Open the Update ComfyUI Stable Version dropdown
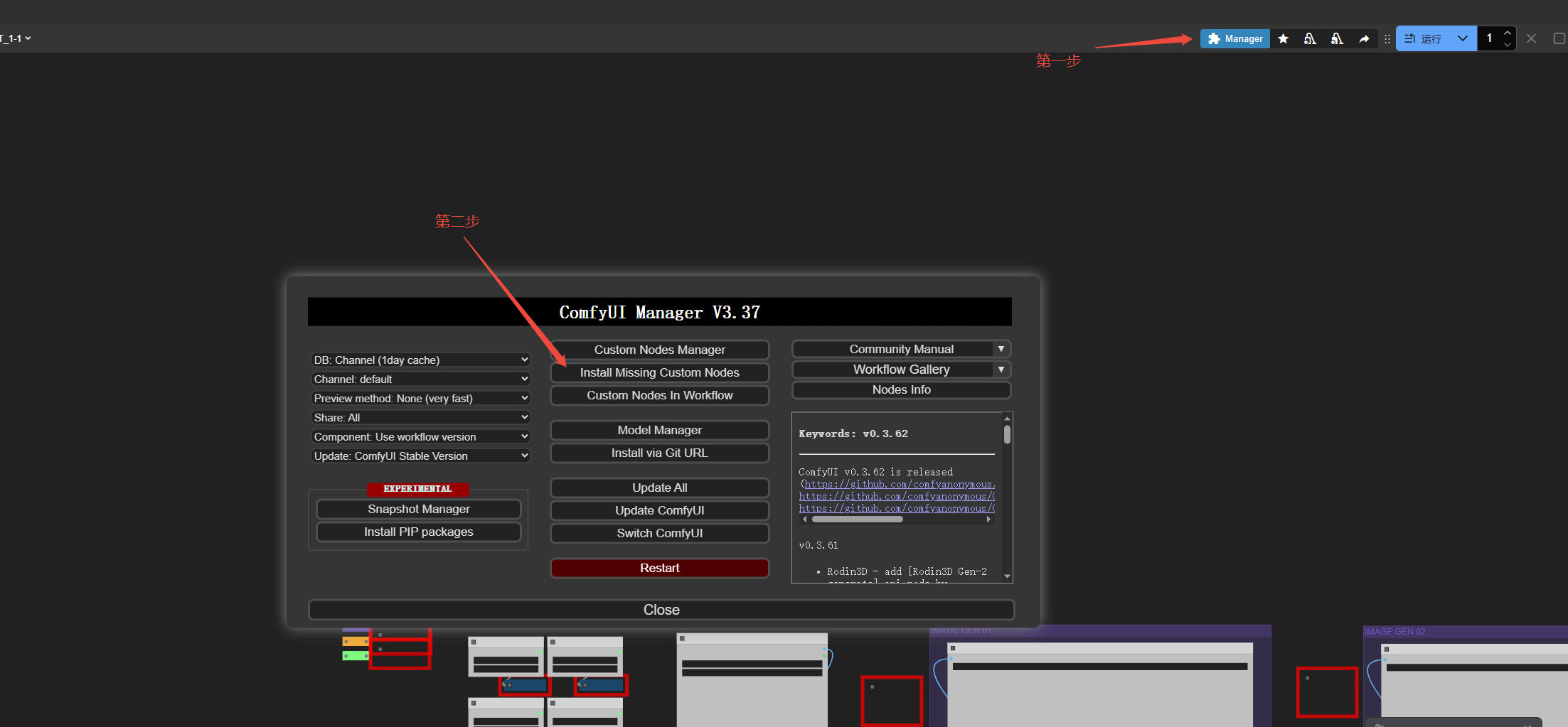The image size is (1568, 727). click(420, 456)
